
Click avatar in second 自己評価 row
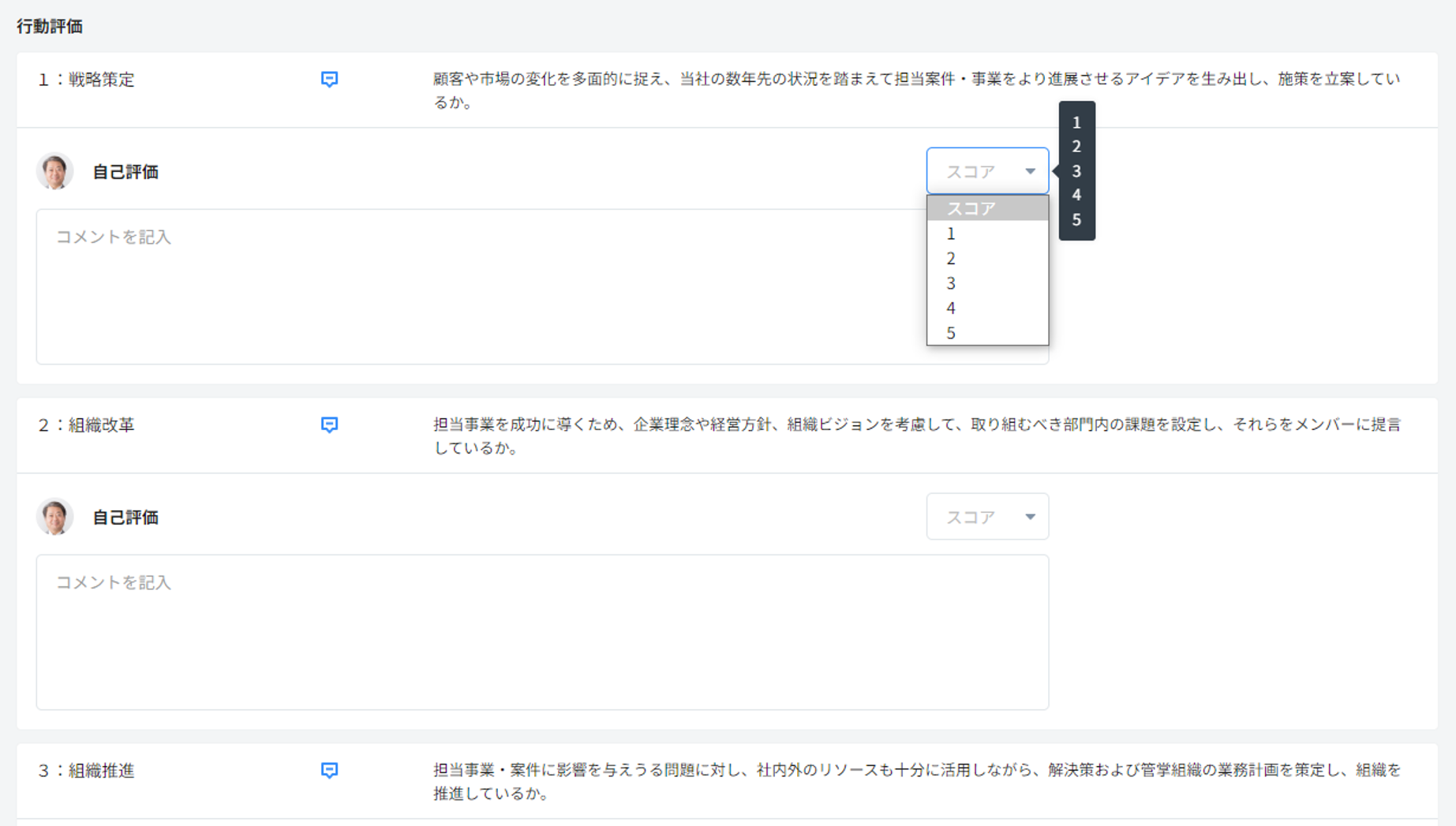pyautogui.click(x=54, y=517)
